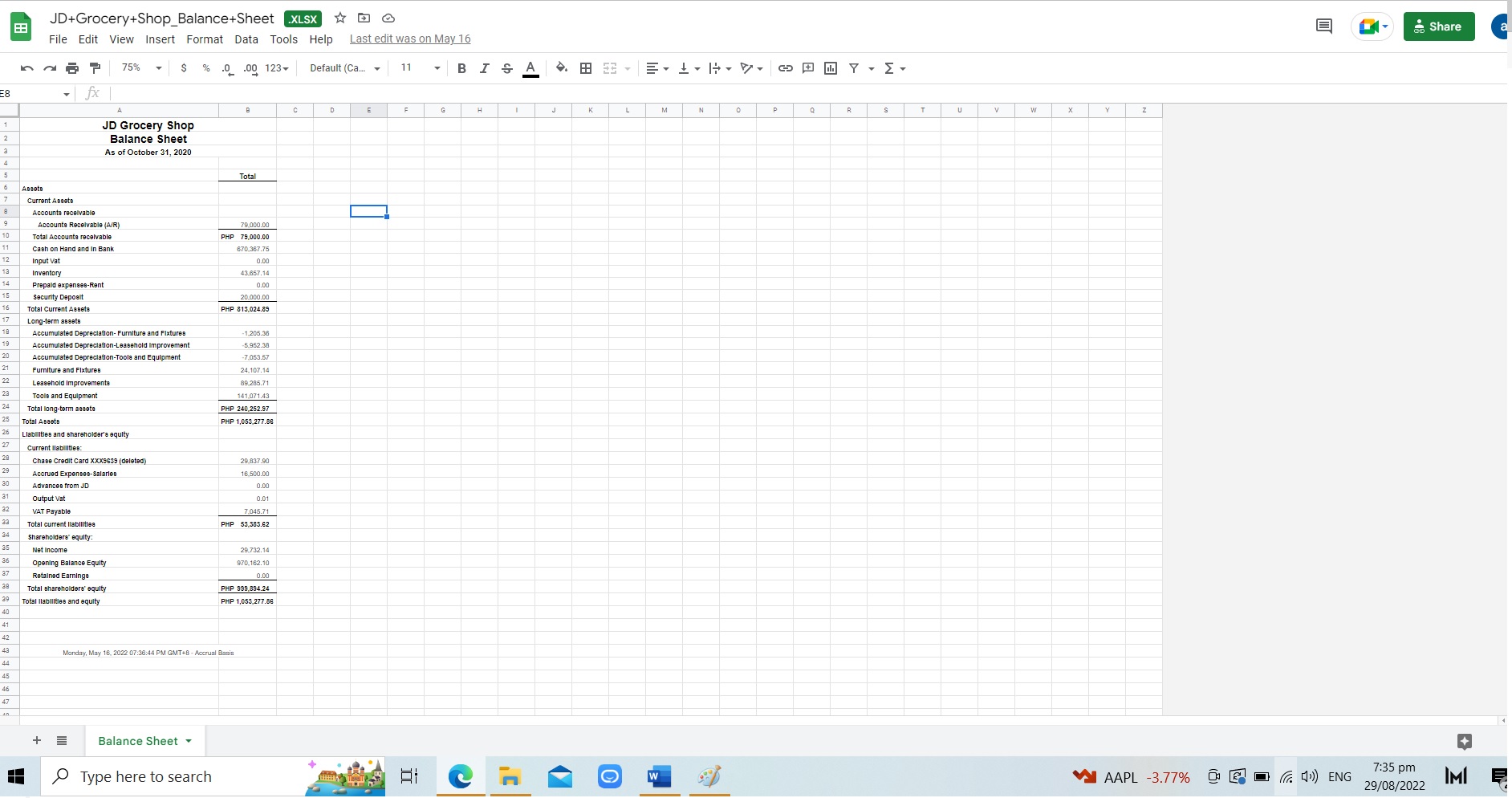Toggle the paint format tool

95,68
